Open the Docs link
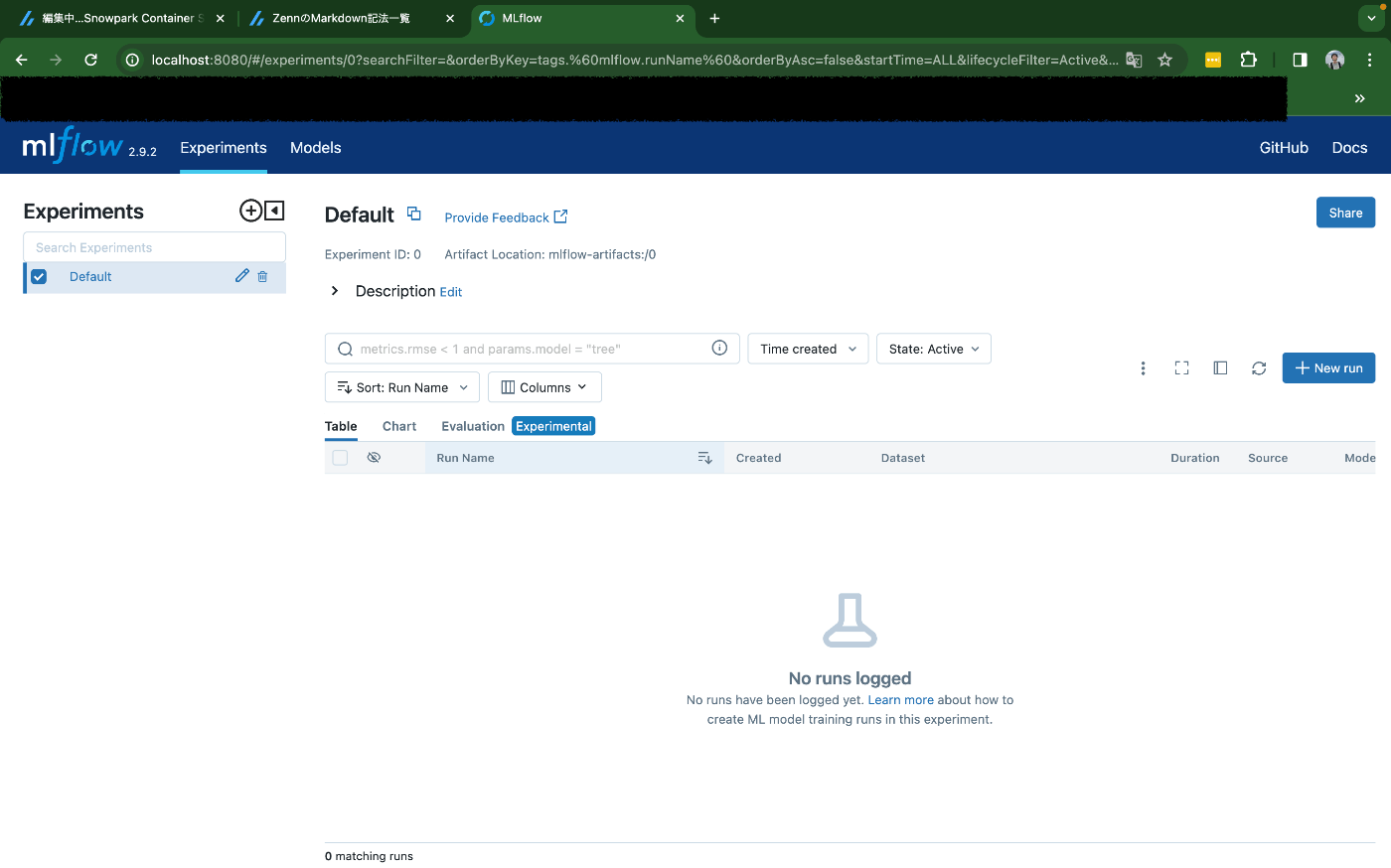Screen dimensions: 1391x868 tap(1349, 147)
